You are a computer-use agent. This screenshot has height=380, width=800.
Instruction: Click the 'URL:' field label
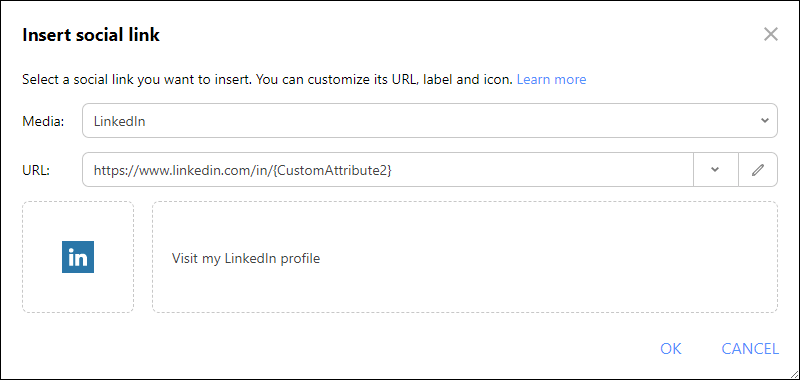[36, 170]
